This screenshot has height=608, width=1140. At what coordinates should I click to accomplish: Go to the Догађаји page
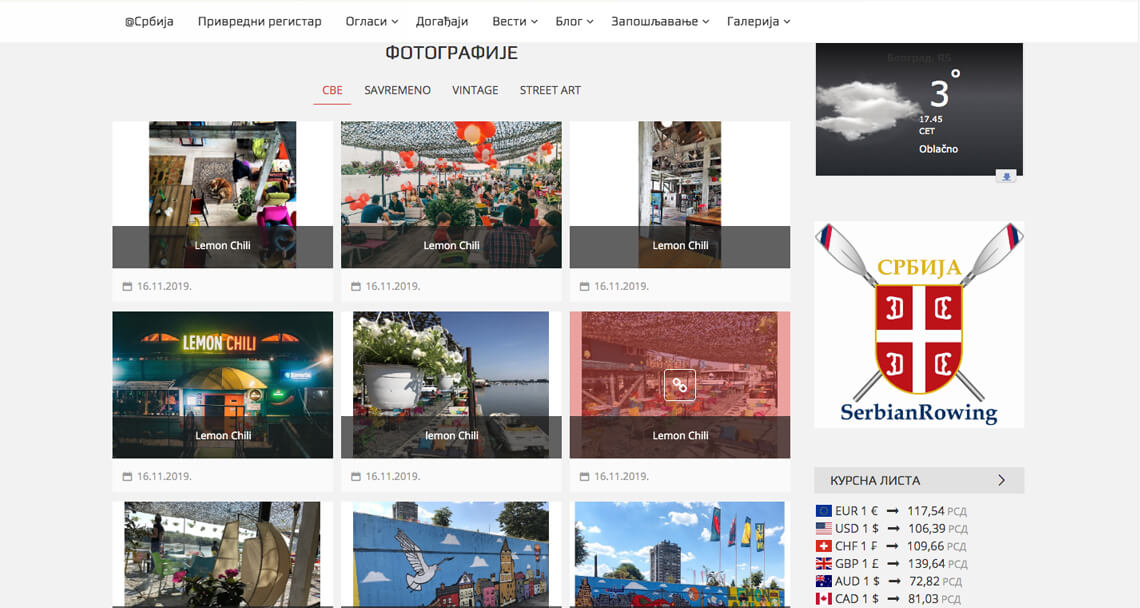point(442,22)
